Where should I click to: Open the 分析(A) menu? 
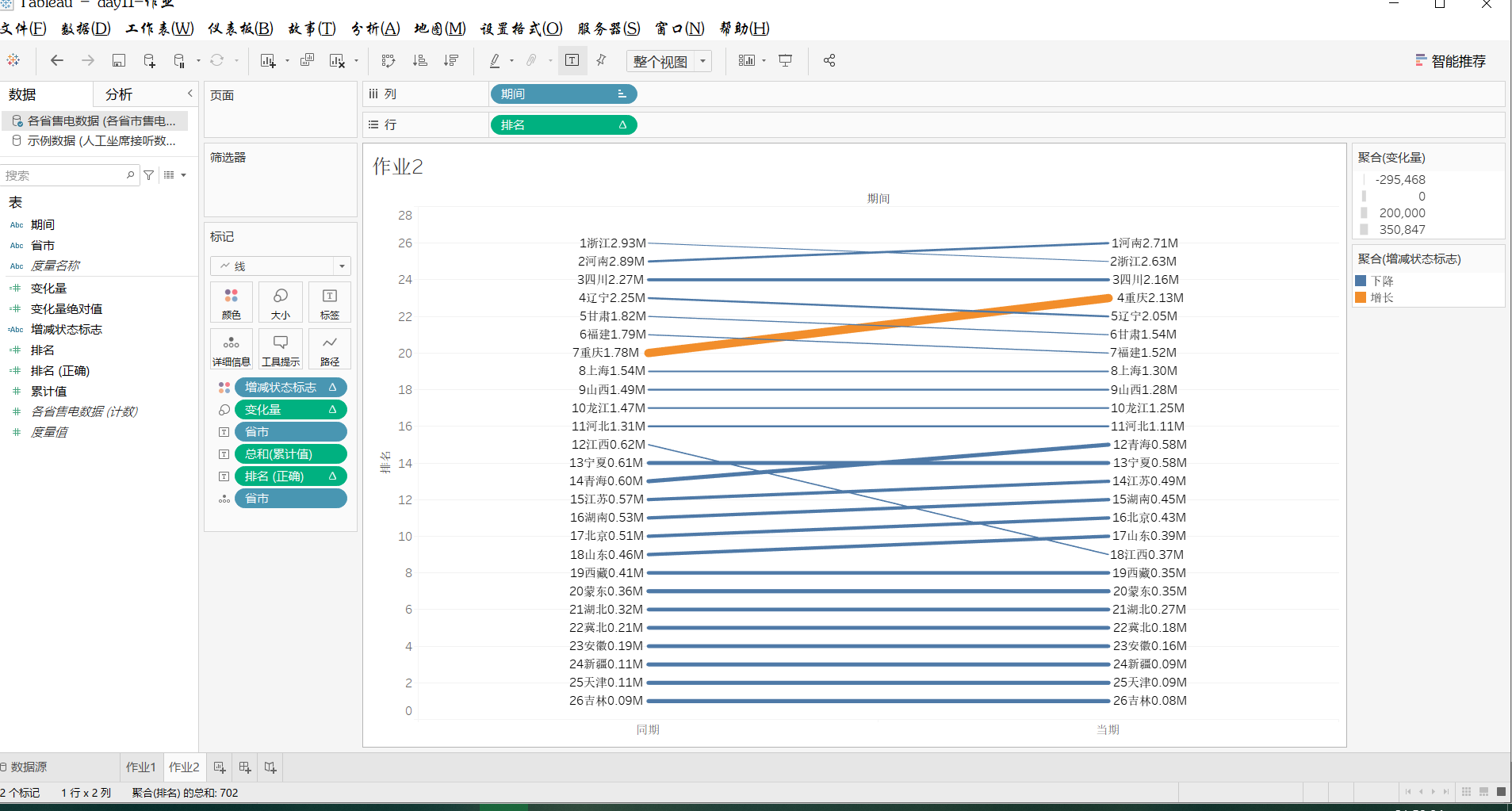(376, 29)
